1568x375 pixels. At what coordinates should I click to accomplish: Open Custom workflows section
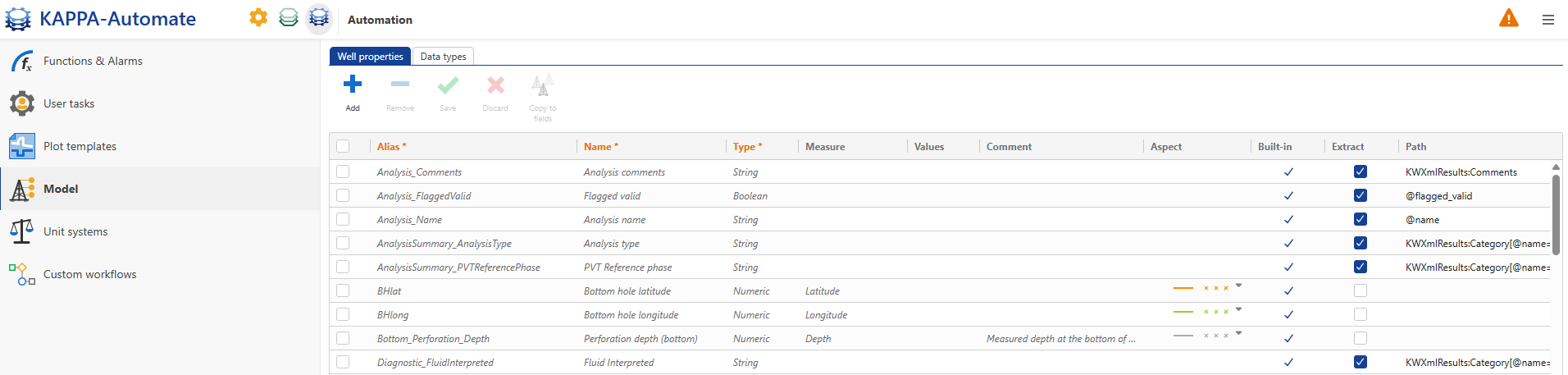pyautogui.click(x=89, y=274)
